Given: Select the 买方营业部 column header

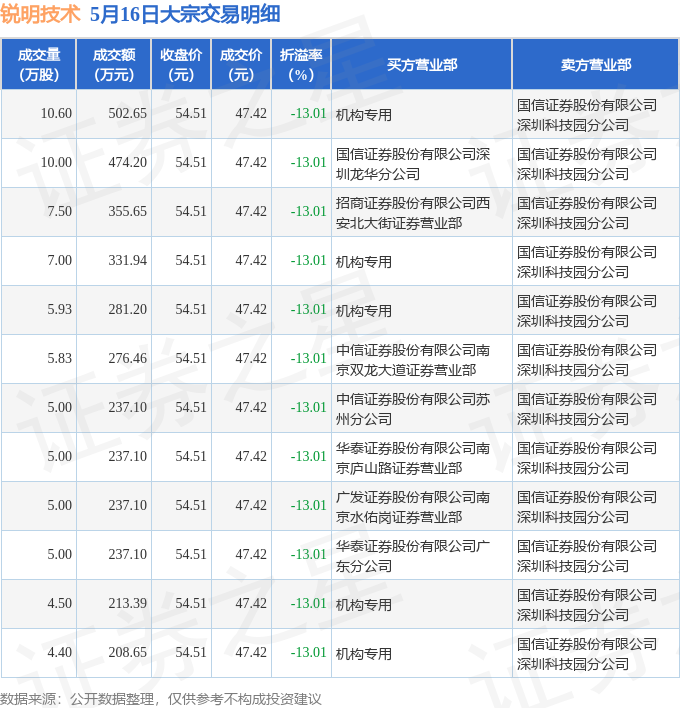Looking at the screenshot, I should click(x=422, y=65).
